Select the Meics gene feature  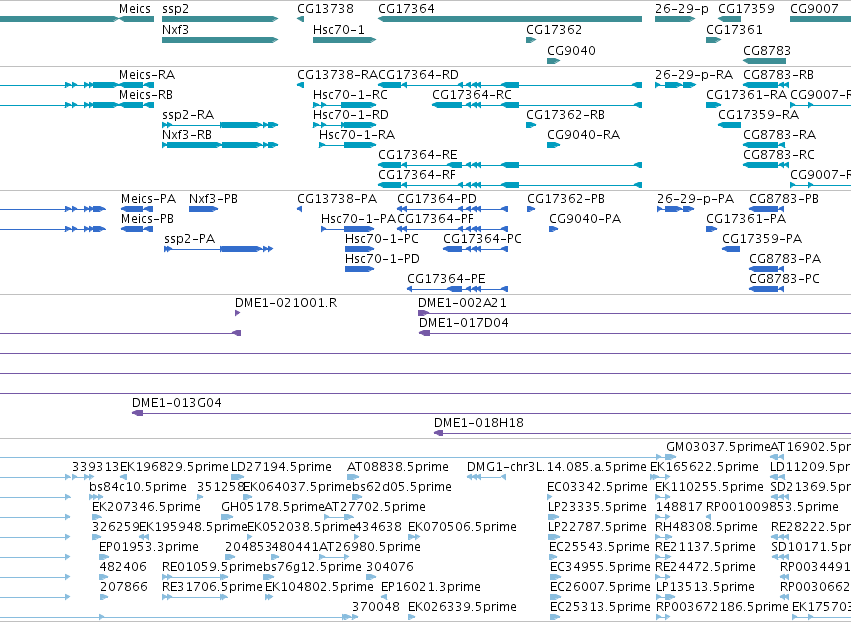[x=136, y=19]
